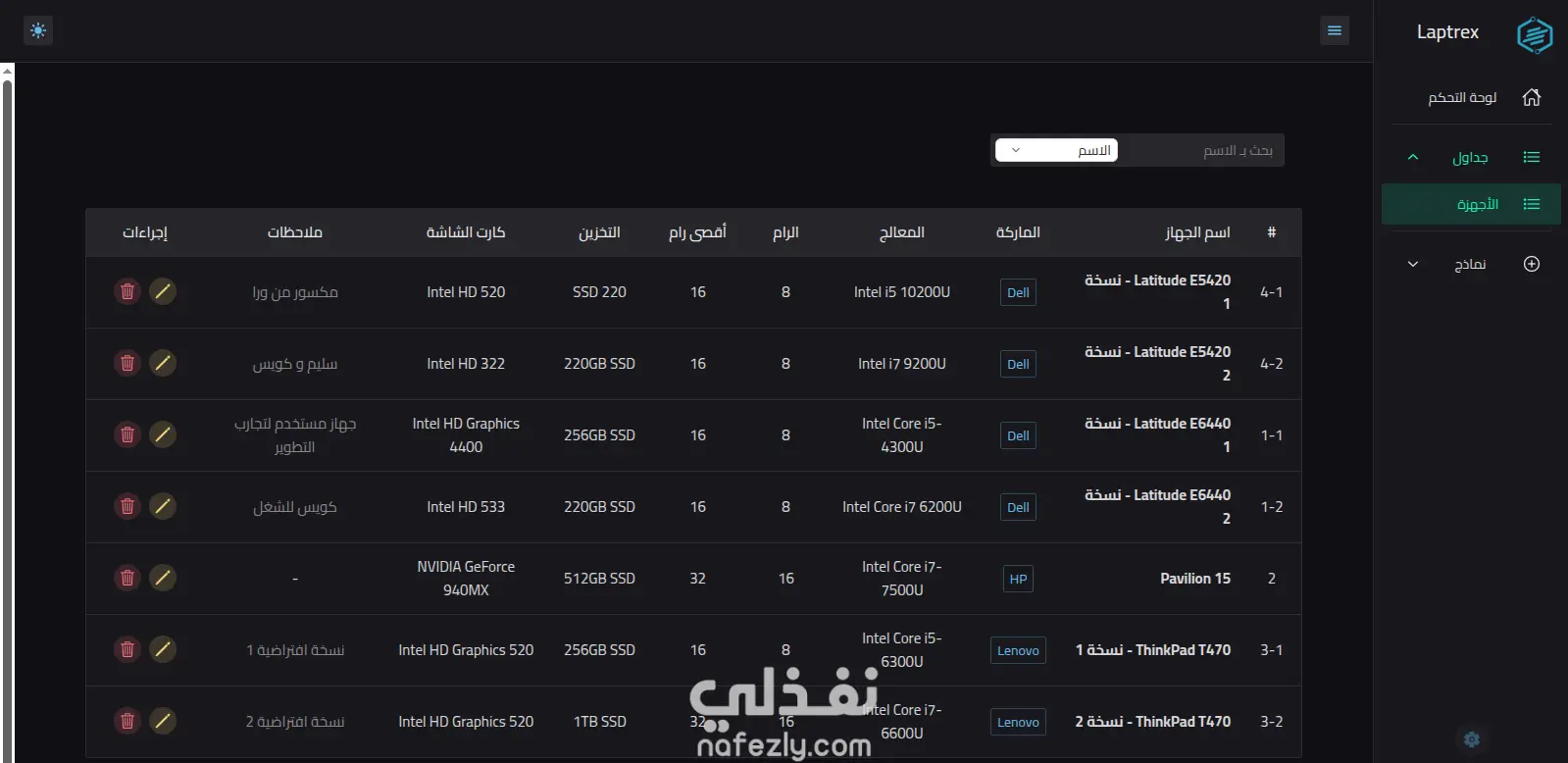
Task: Click the المعالج column header
Action: point(902,232)
